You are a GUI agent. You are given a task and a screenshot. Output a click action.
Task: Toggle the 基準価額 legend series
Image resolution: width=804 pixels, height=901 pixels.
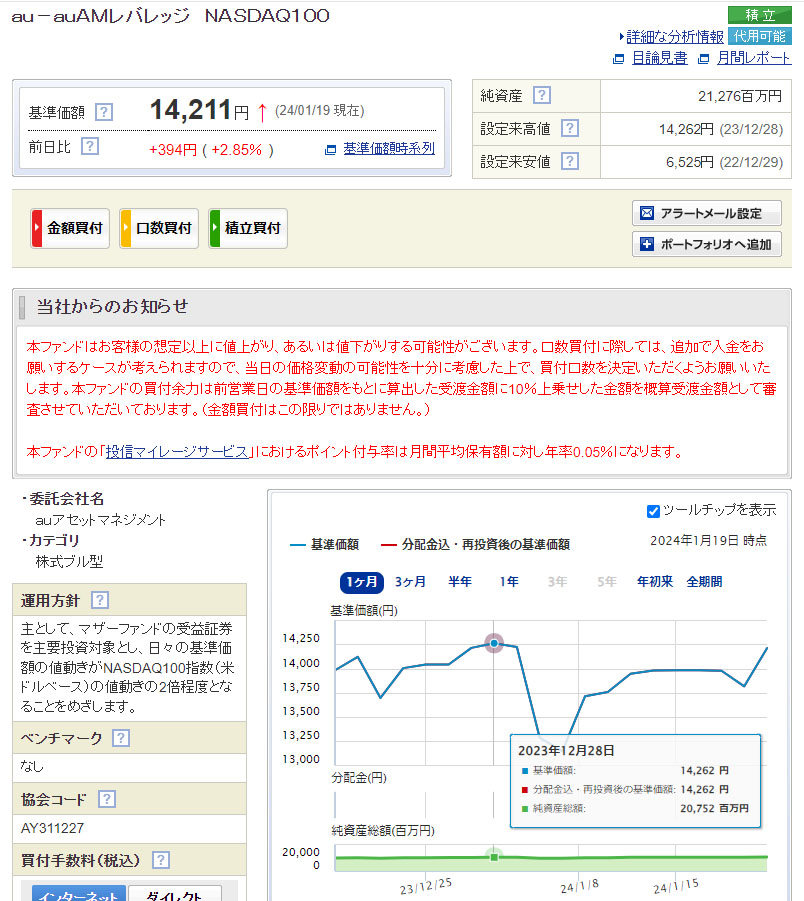[324, 544]
